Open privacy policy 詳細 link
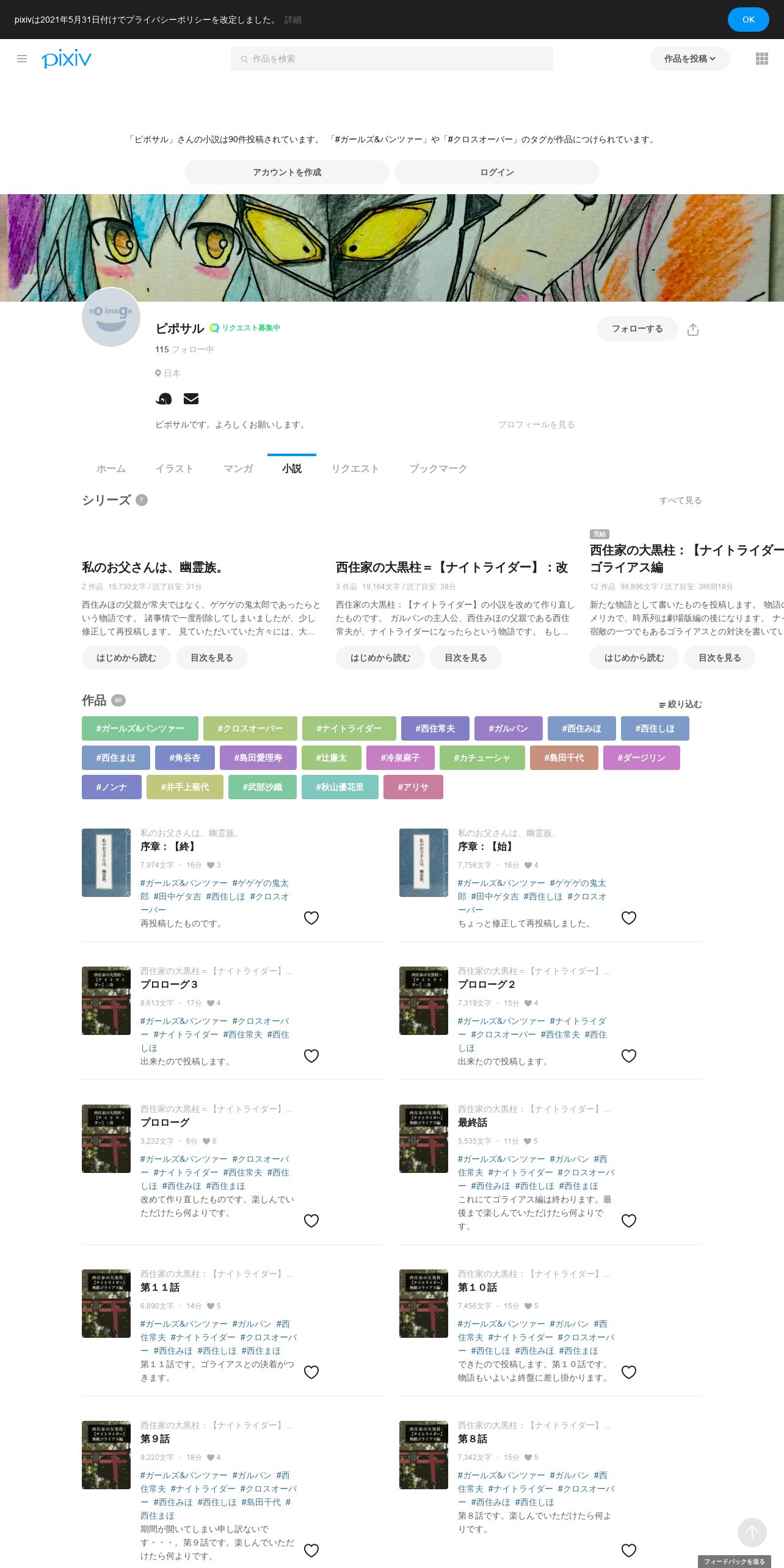 coord(293,20)
